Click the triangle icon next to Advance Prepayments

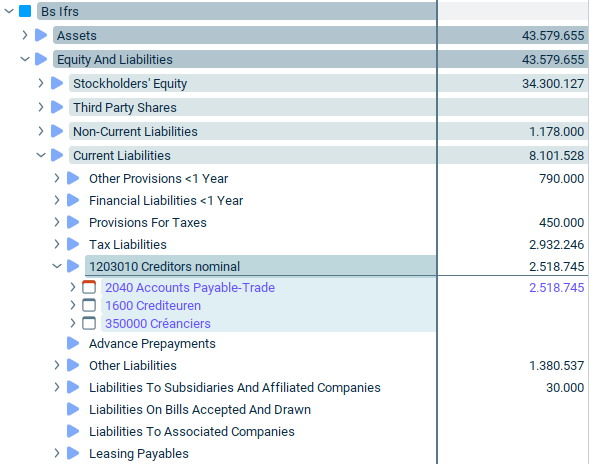(73, 343)
